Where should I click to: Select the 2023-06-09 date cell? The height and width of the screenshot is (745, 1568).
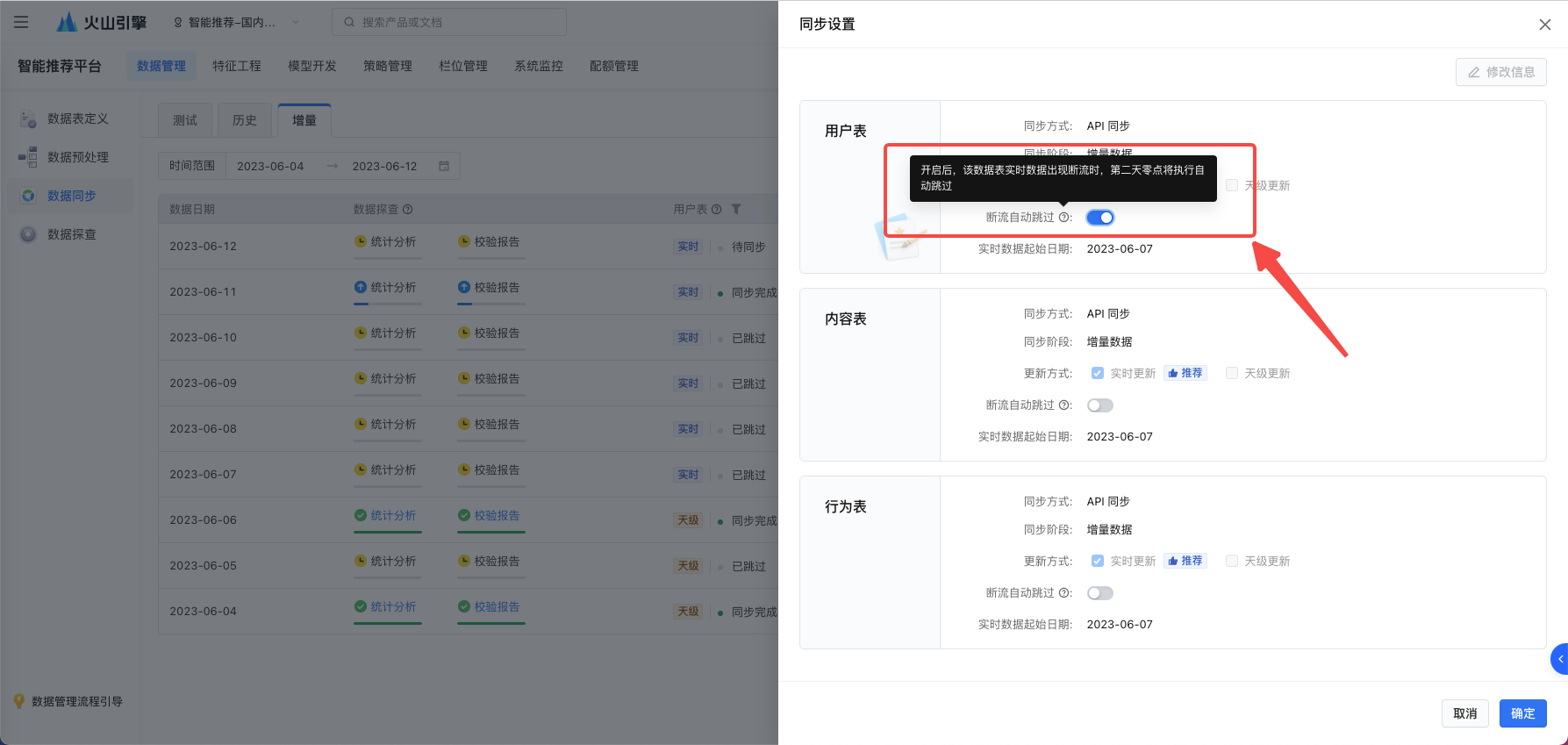[203, 383]
